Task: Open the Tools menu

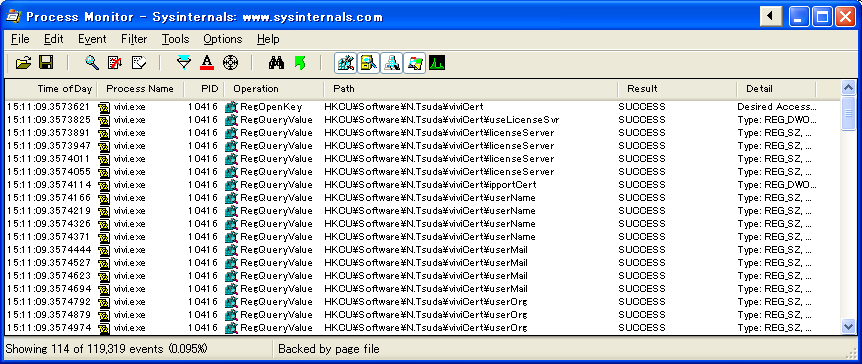Action: point(175,39)
